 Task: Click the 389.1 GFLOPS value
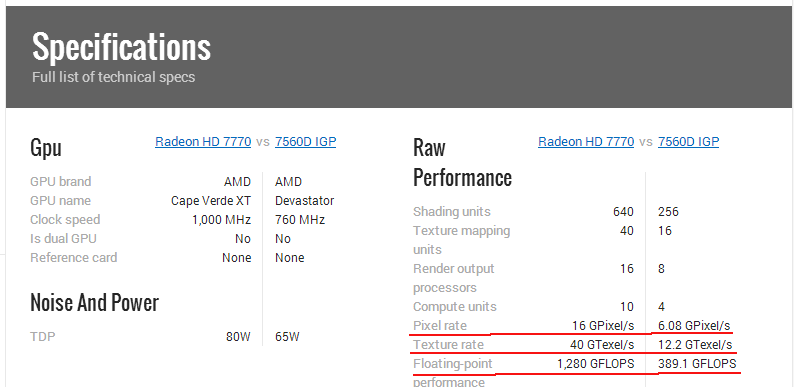(x=697, y=364)
